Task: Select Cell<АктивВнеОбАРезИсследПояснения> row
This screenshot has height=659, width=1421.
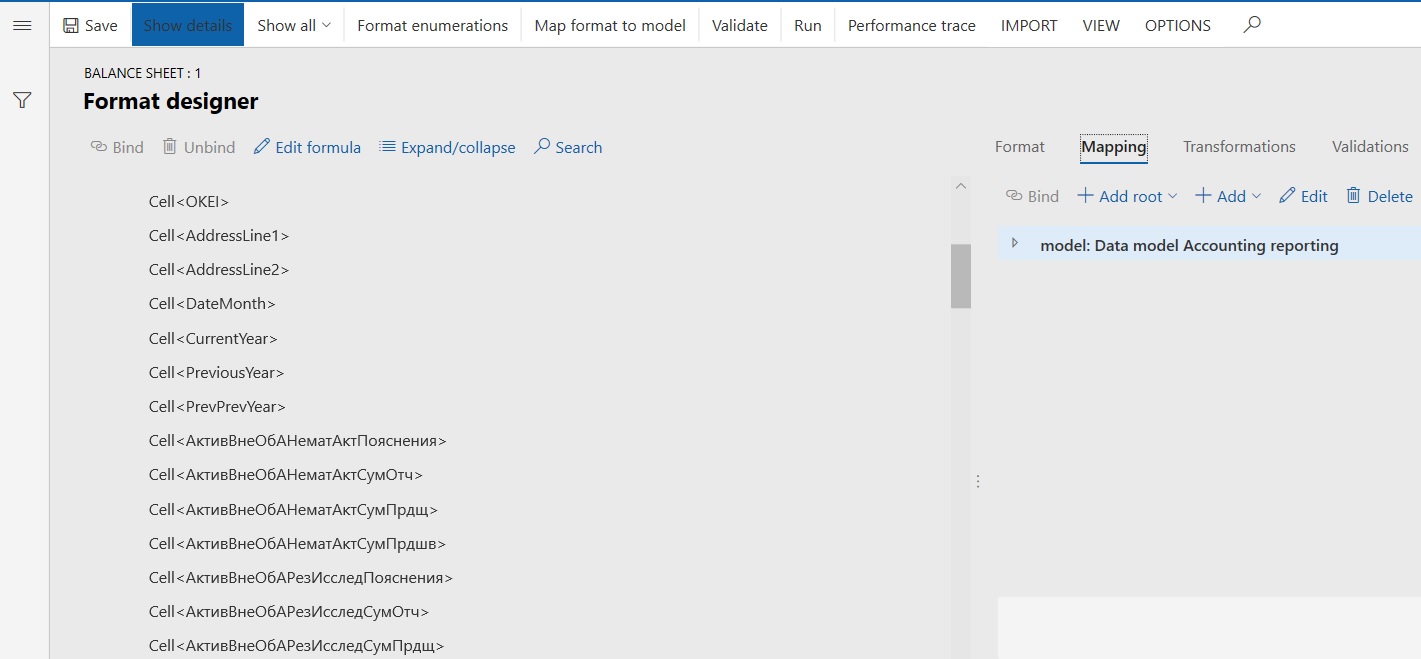Action: click(x=301, y=577)
